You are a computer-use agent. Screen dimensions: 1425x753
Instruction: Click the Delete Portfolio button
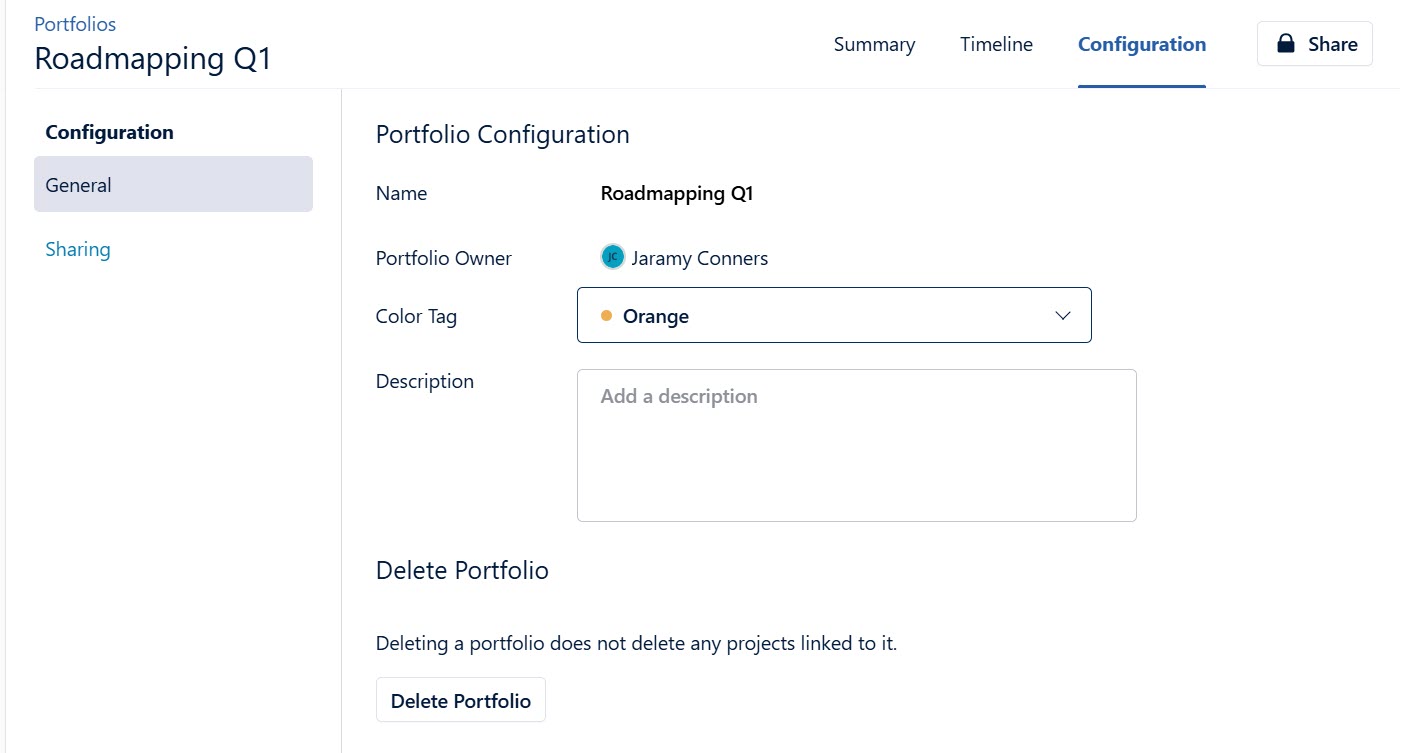(x=460, y=700)
